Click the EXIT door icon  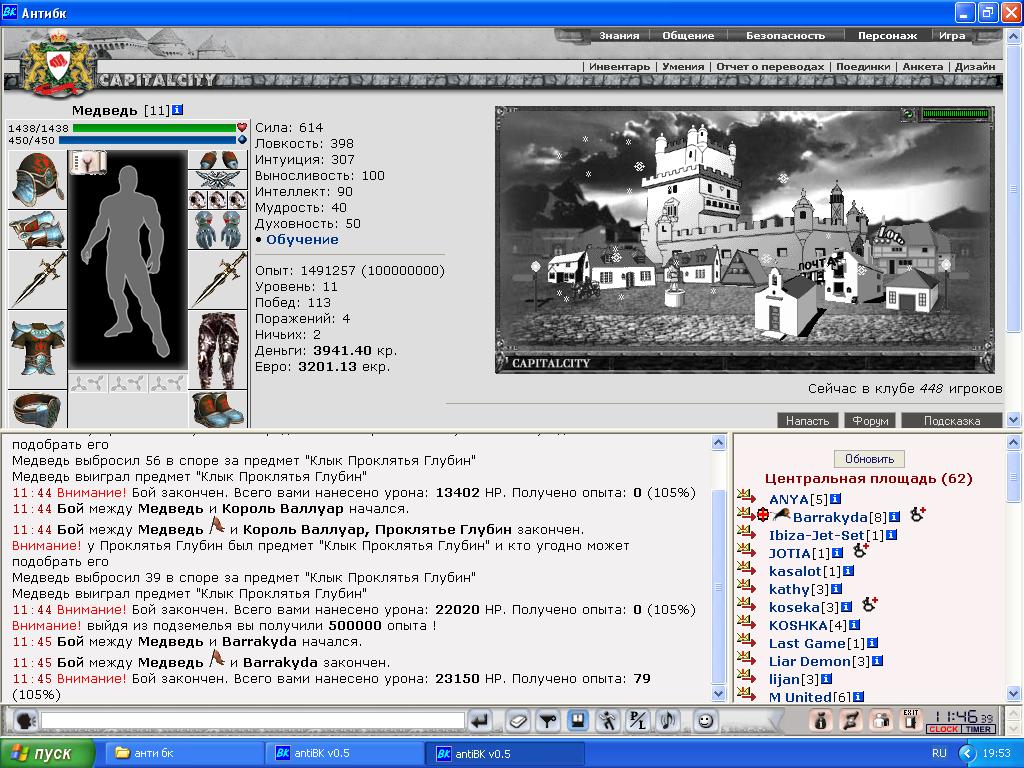point(911,720)
